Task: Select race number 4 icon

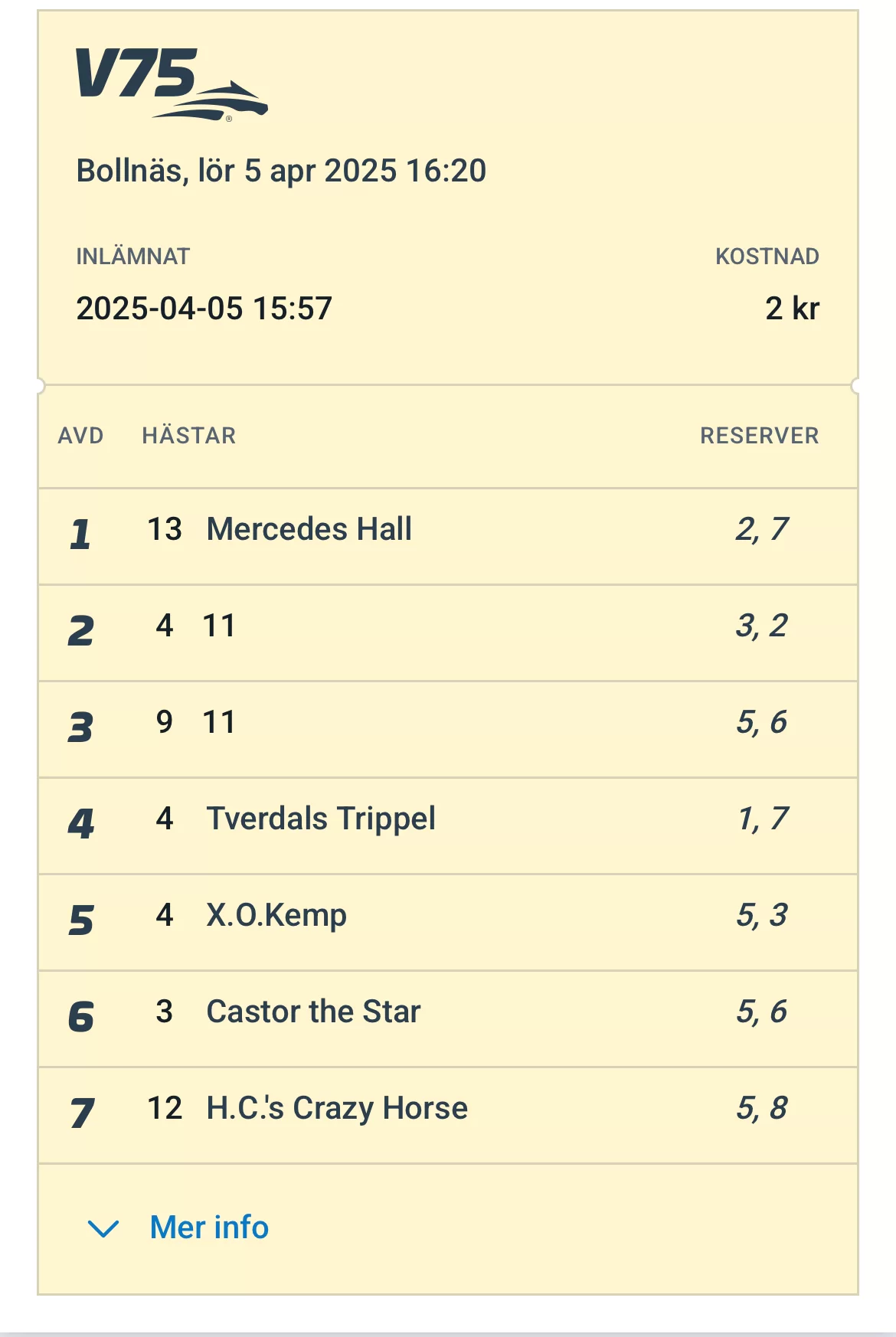Action: coord(80,823)
